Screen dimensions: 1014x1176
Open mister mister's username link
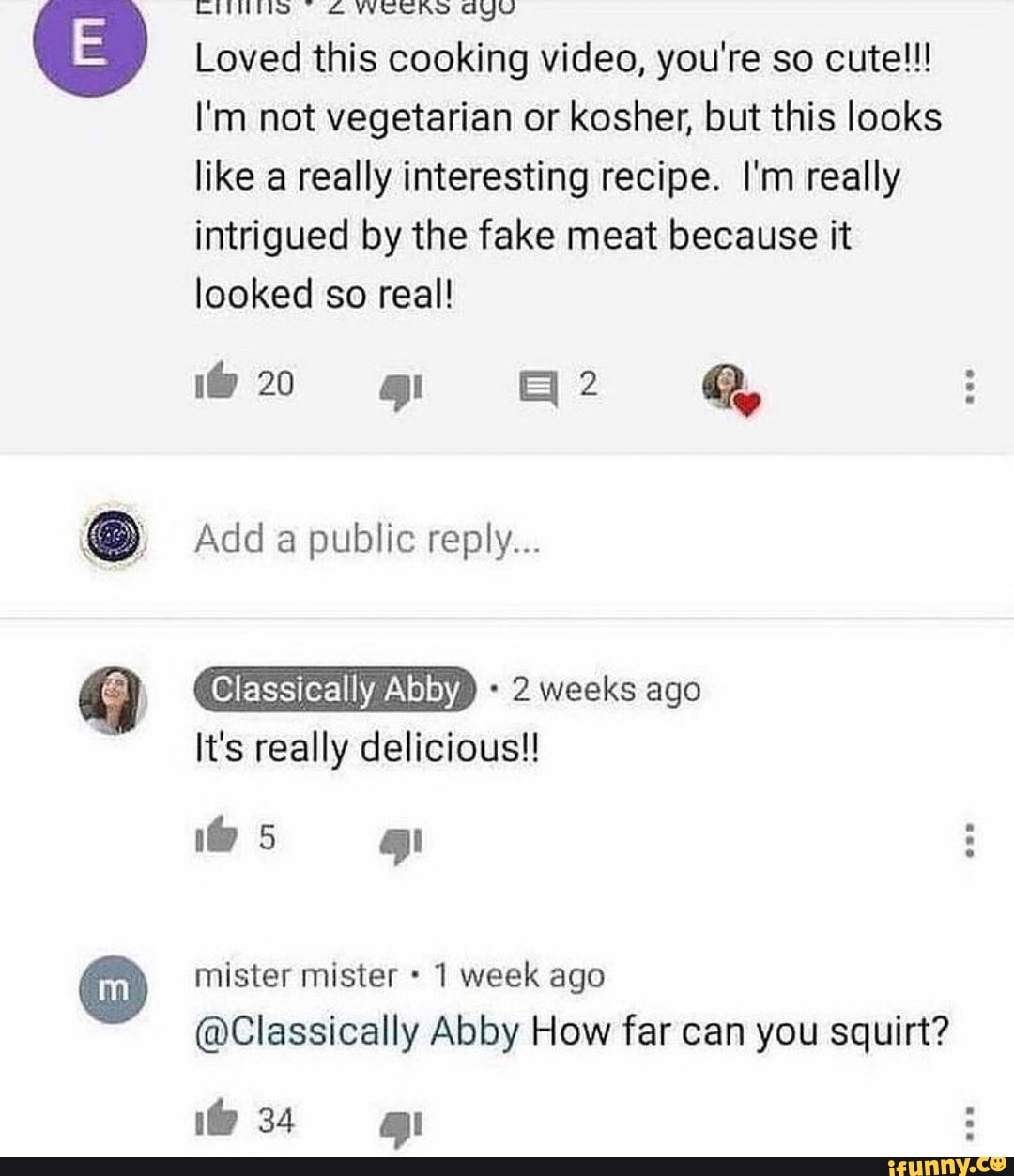[x=296, y=976]
